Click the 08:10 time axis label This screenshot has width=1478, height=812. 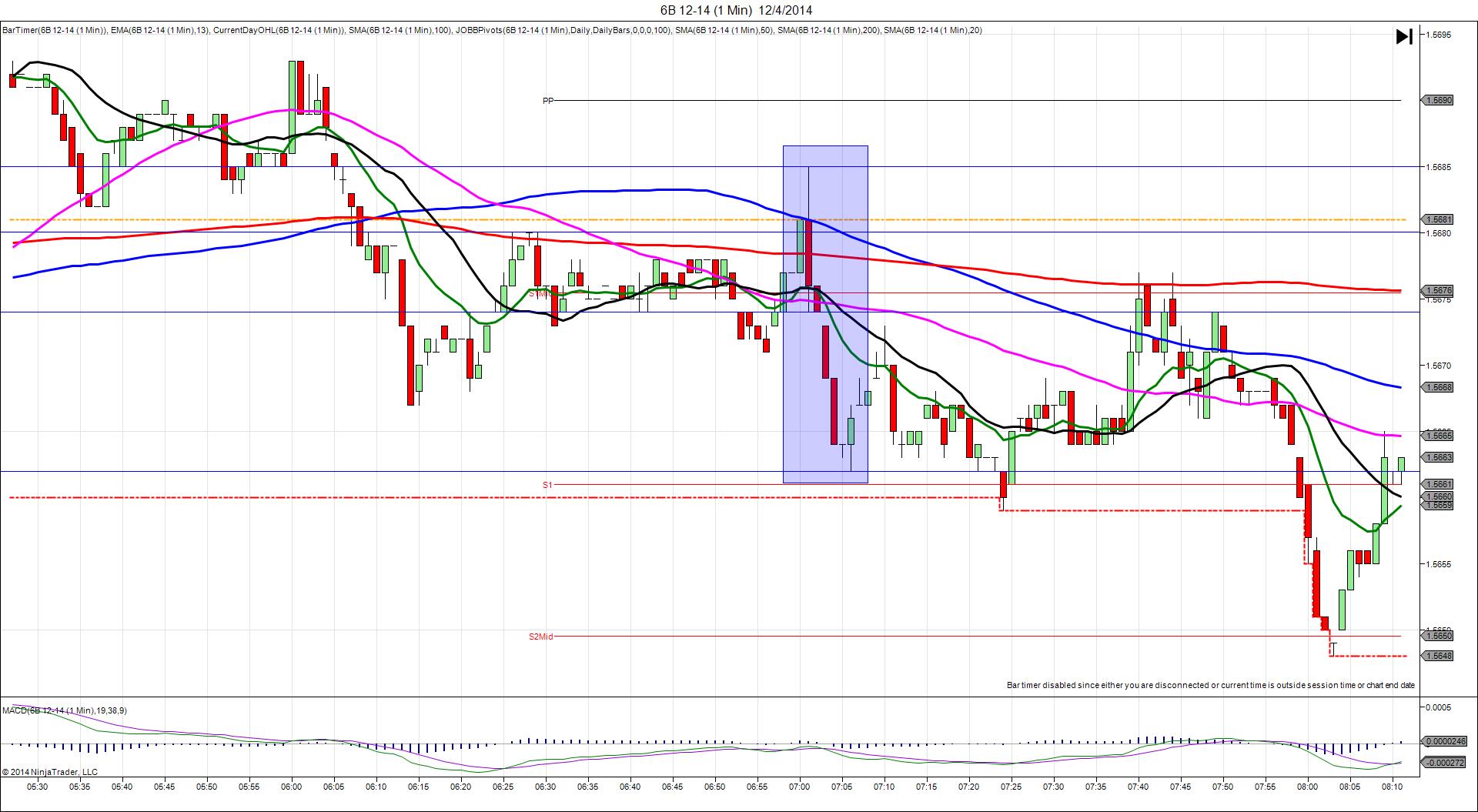(x=1392, y=787)
